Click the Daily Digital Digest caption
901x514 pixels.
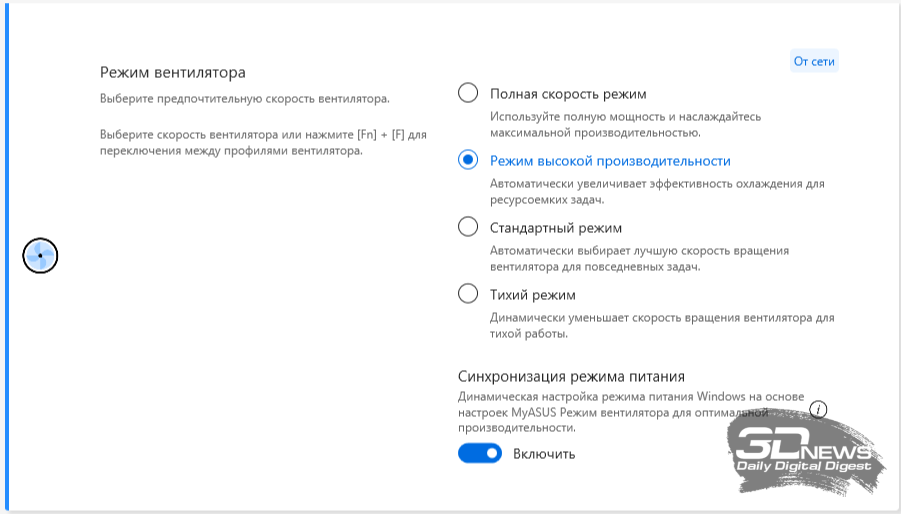pyautogui.click(x=804, y=466)
